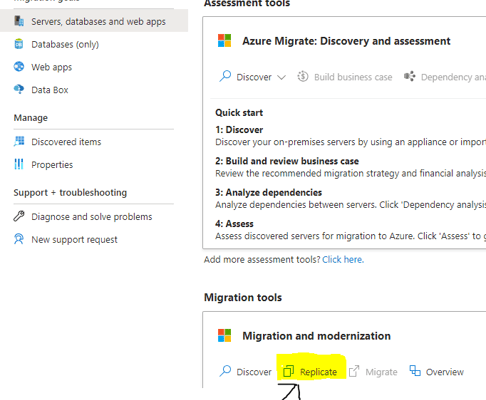Click the '1: Discover' quick start heading
The height and width of the screenshot is (400, 486).
pyautogui.click(x=239, y=129)
